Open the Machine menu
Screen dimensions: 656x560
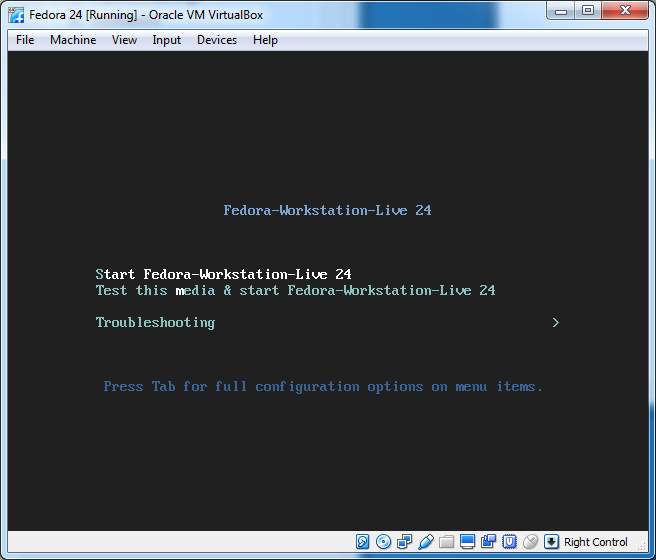[73, 40]
